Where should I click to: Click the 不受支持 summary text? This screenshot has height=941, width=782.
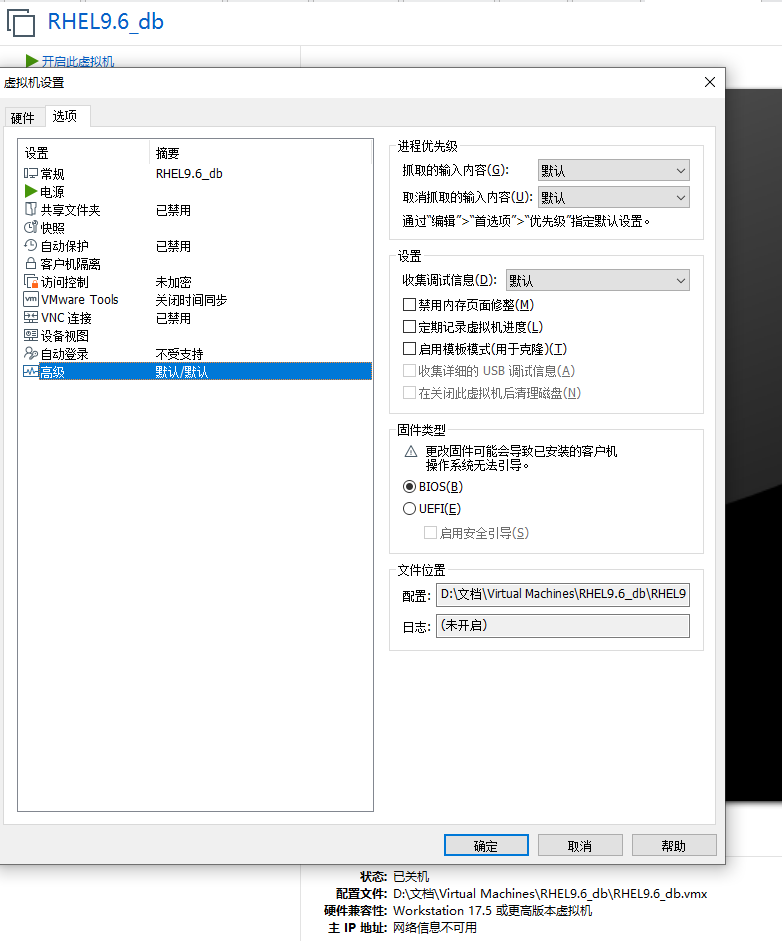pyautogui.click(x=179, y=354)
